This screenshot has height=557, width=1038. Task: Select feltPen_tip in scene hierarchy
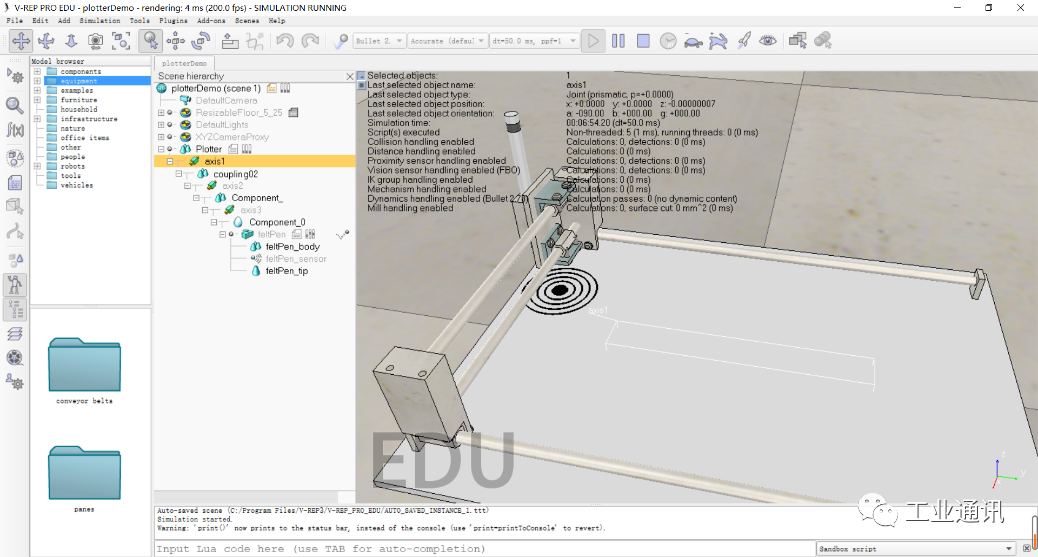[286, 271]
